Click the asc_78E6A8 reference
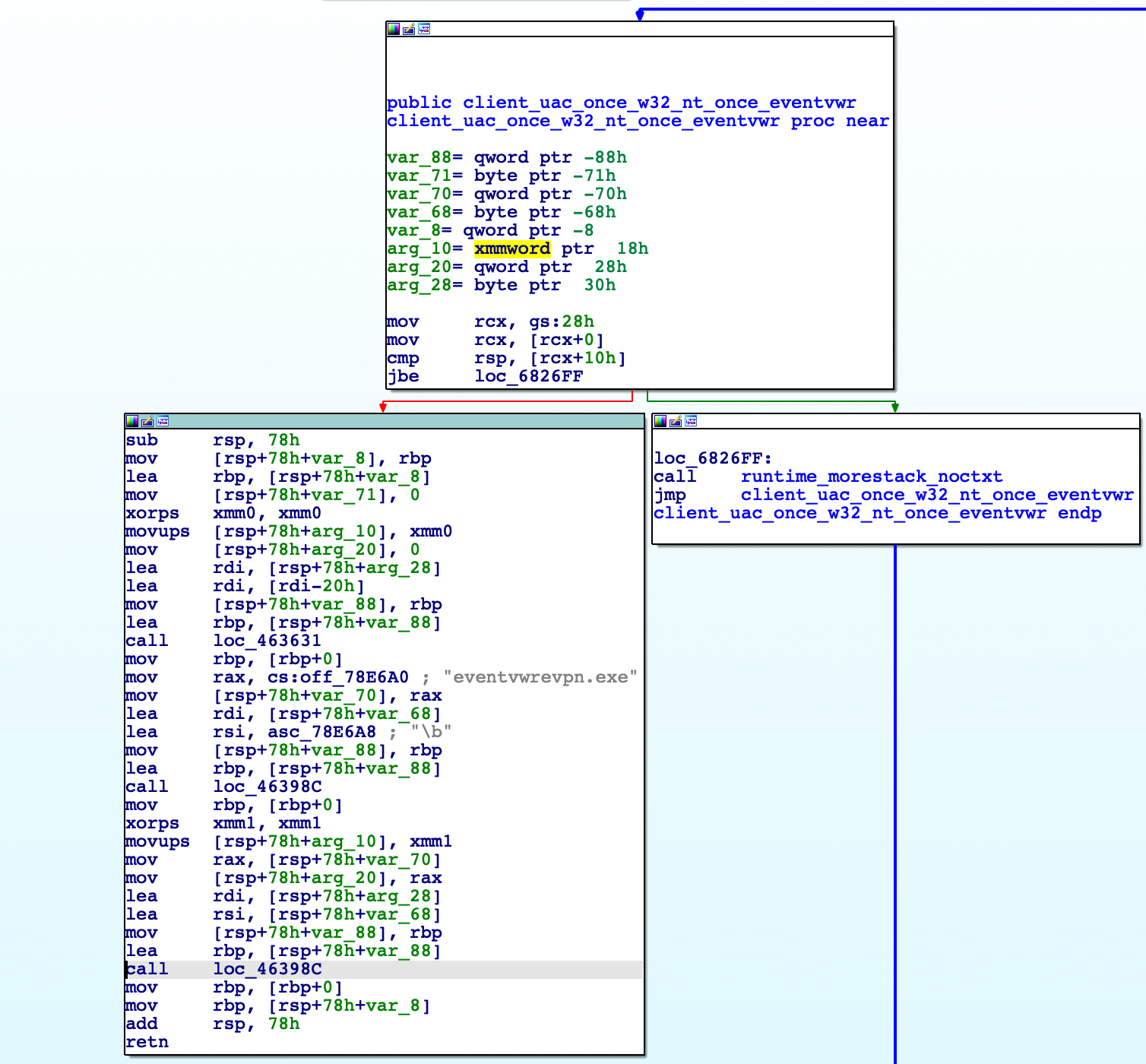1146x1064 pixels. click(321, 732)
